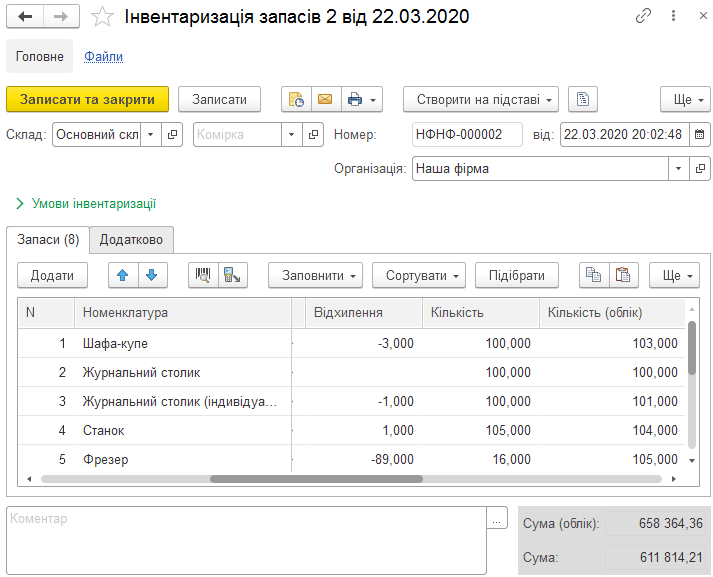This screenshot has width=713, height=577.
Task: Click the scroll down arrow of table
Action: coord(692,461)
